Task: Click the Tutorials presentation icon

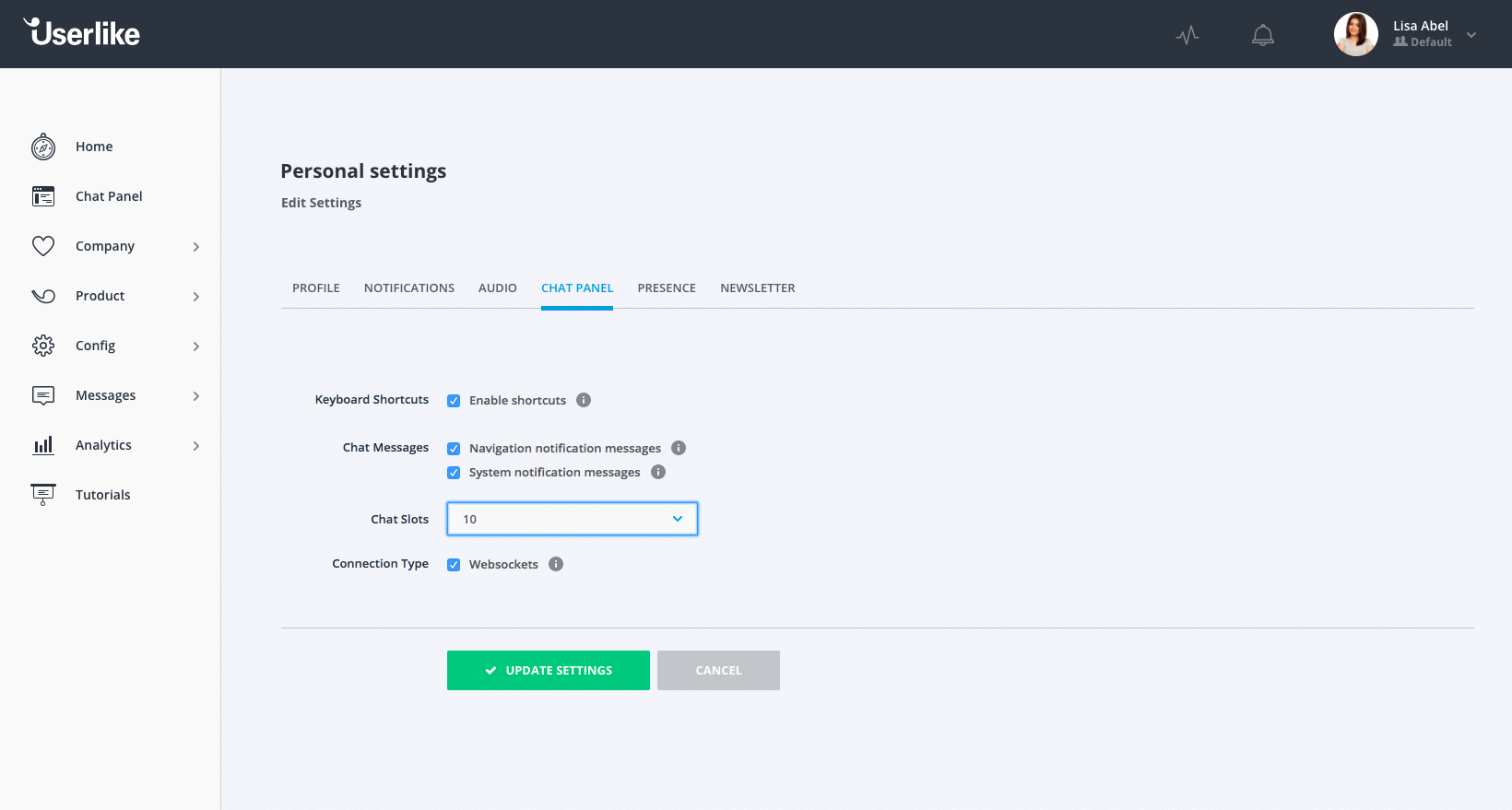Action: pos(43,495)
